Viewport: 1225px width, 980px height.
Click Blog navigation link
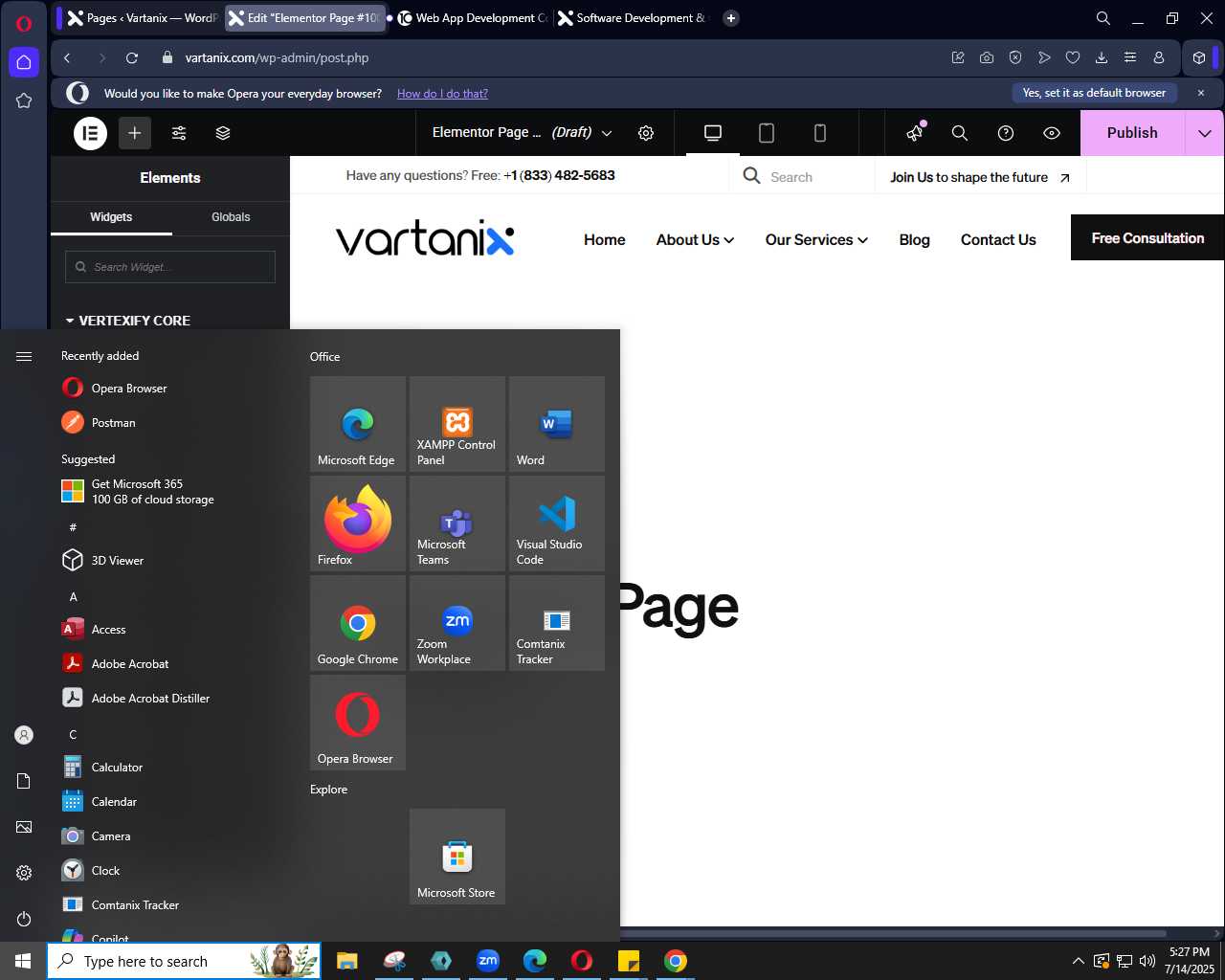tap(914, 239)
